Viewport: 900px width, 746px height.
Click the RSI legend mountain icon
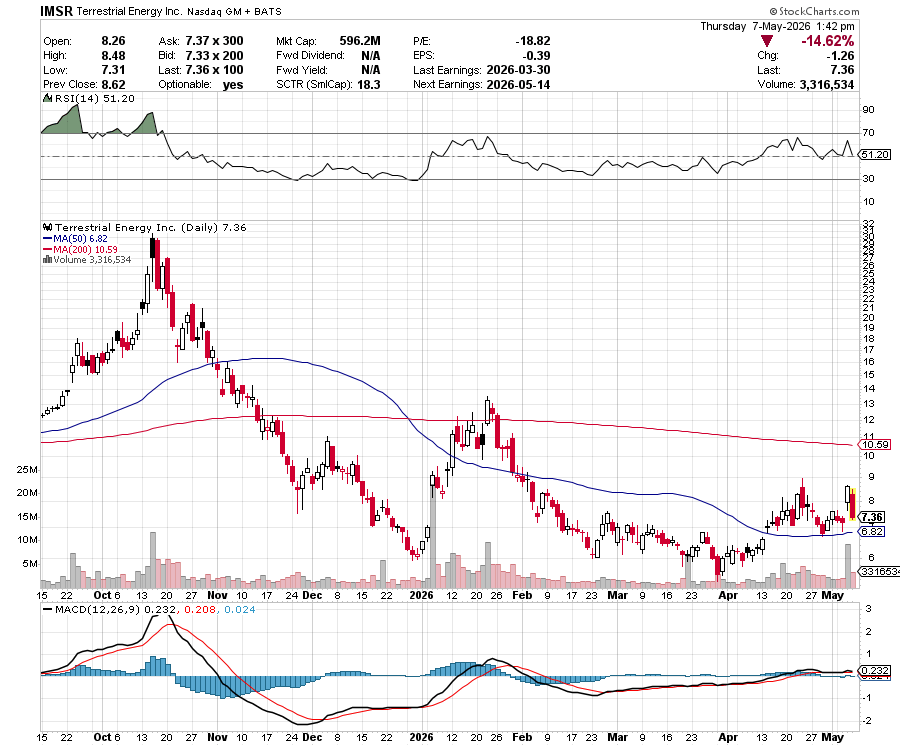pyautogui.click(x=48, y=98)
